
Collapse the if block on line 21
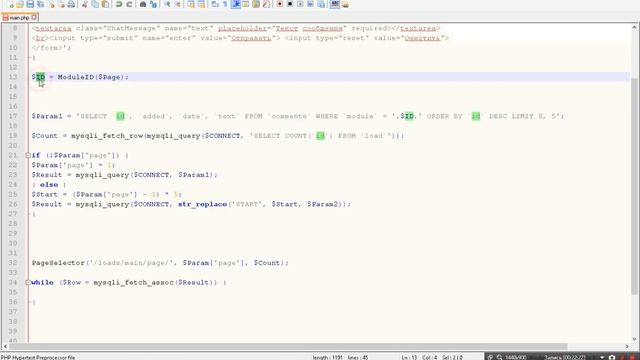pos(27,155)
